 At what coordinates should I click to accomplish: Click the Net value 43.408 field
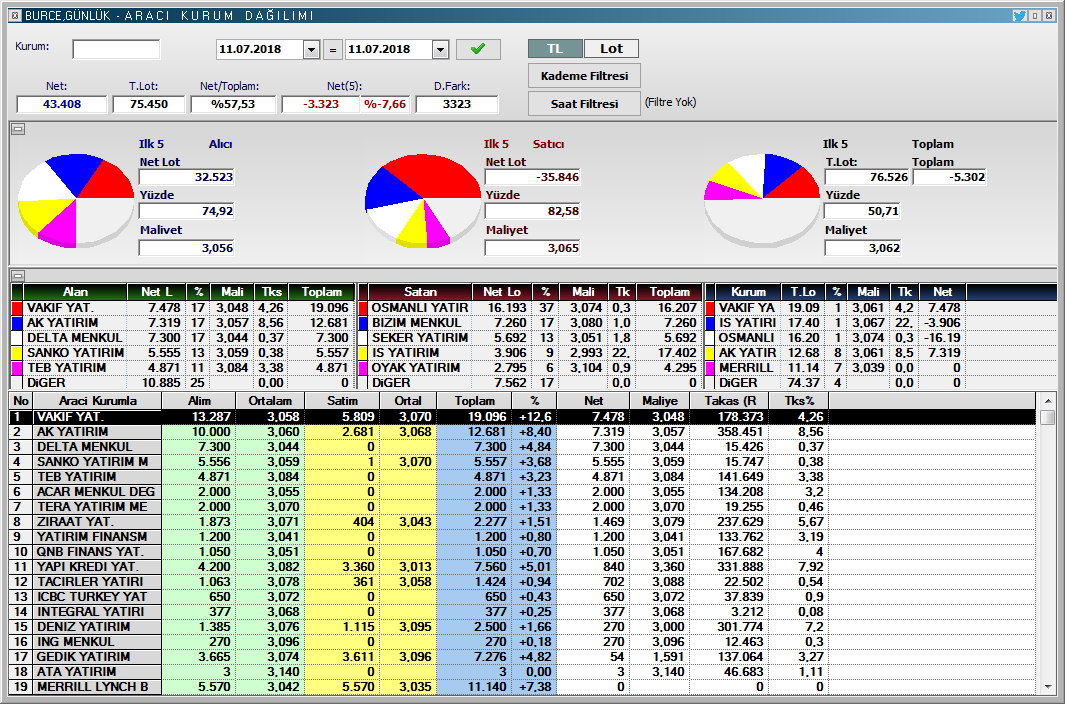pos(62,104)
